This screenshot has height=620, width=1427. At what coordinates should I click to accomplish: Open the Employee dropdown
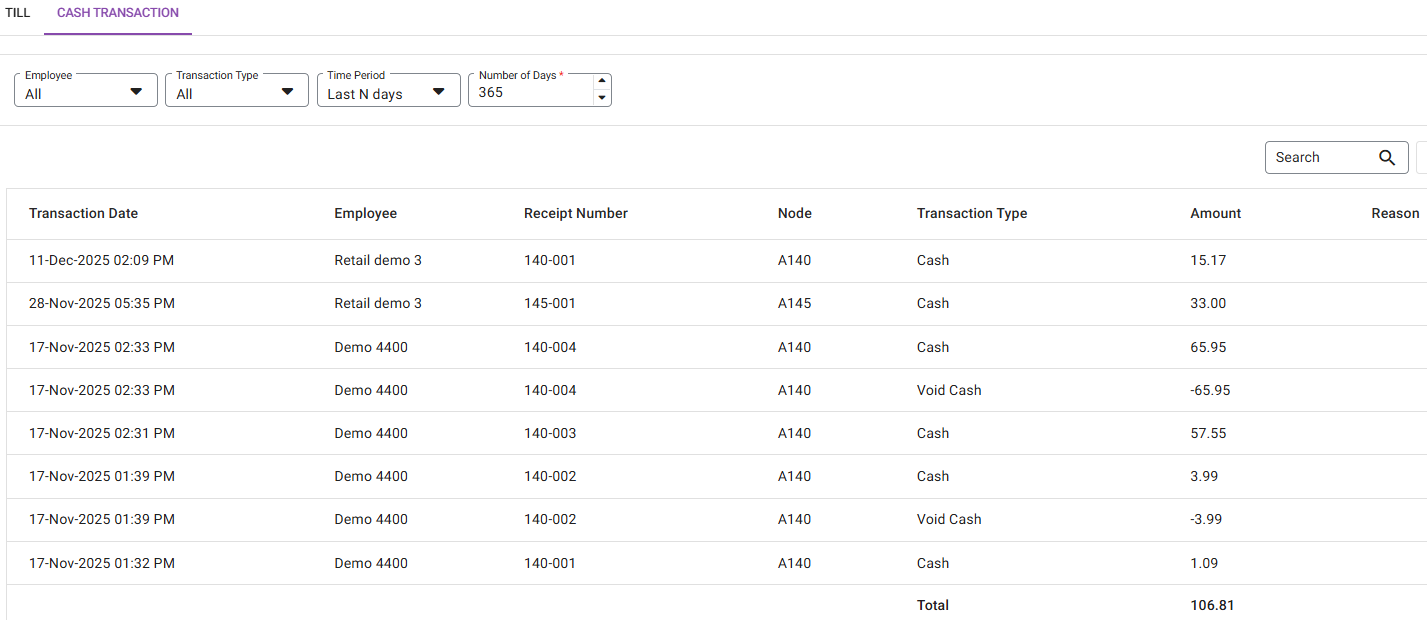(x=86, y=92)
